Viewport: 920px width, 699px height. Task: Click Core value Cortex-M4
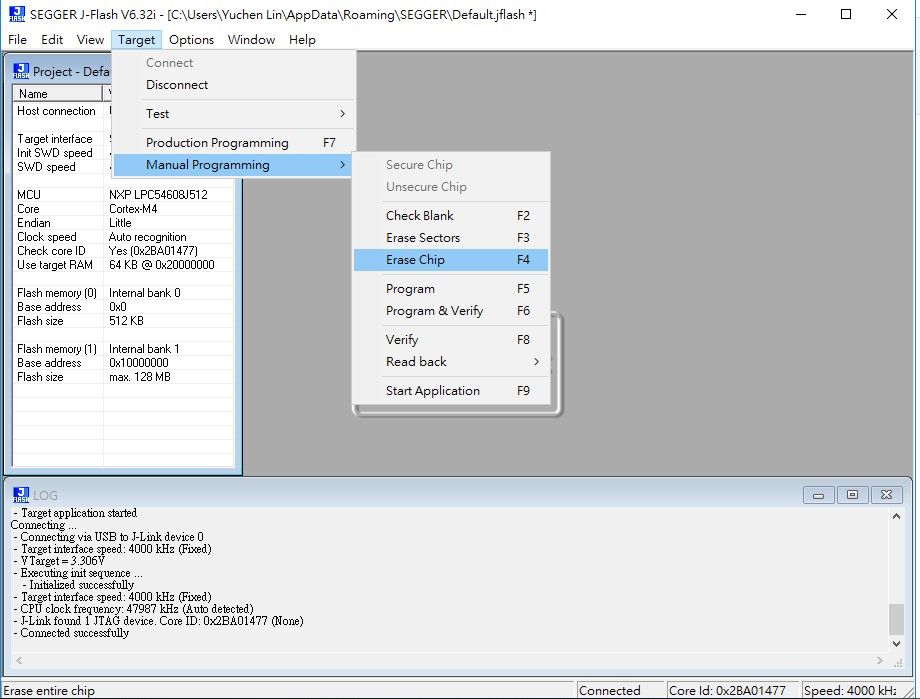[133, 209]
